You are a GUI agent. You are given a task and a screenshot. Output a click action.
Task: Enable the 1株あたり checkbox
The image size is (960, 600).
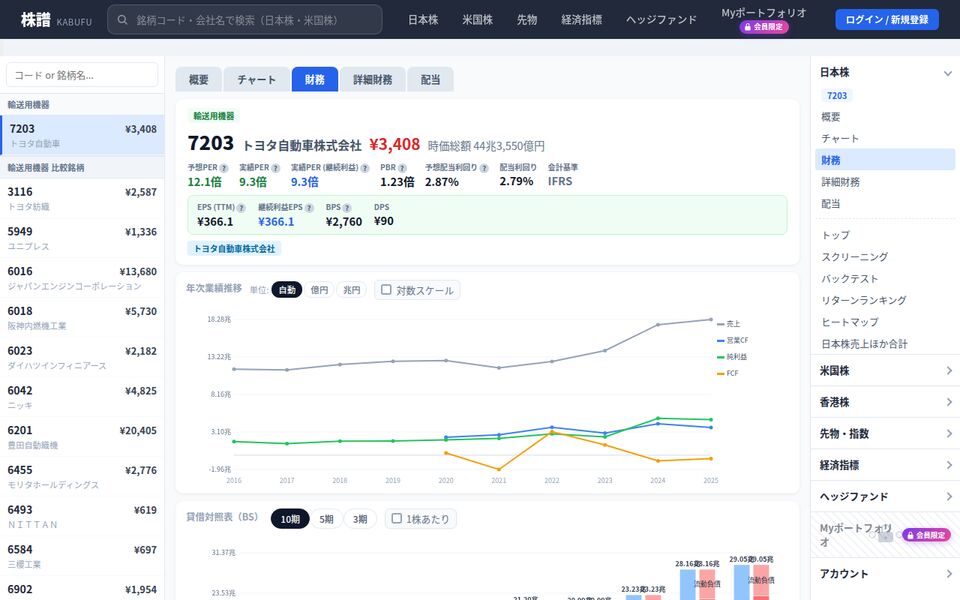(397, 519)
